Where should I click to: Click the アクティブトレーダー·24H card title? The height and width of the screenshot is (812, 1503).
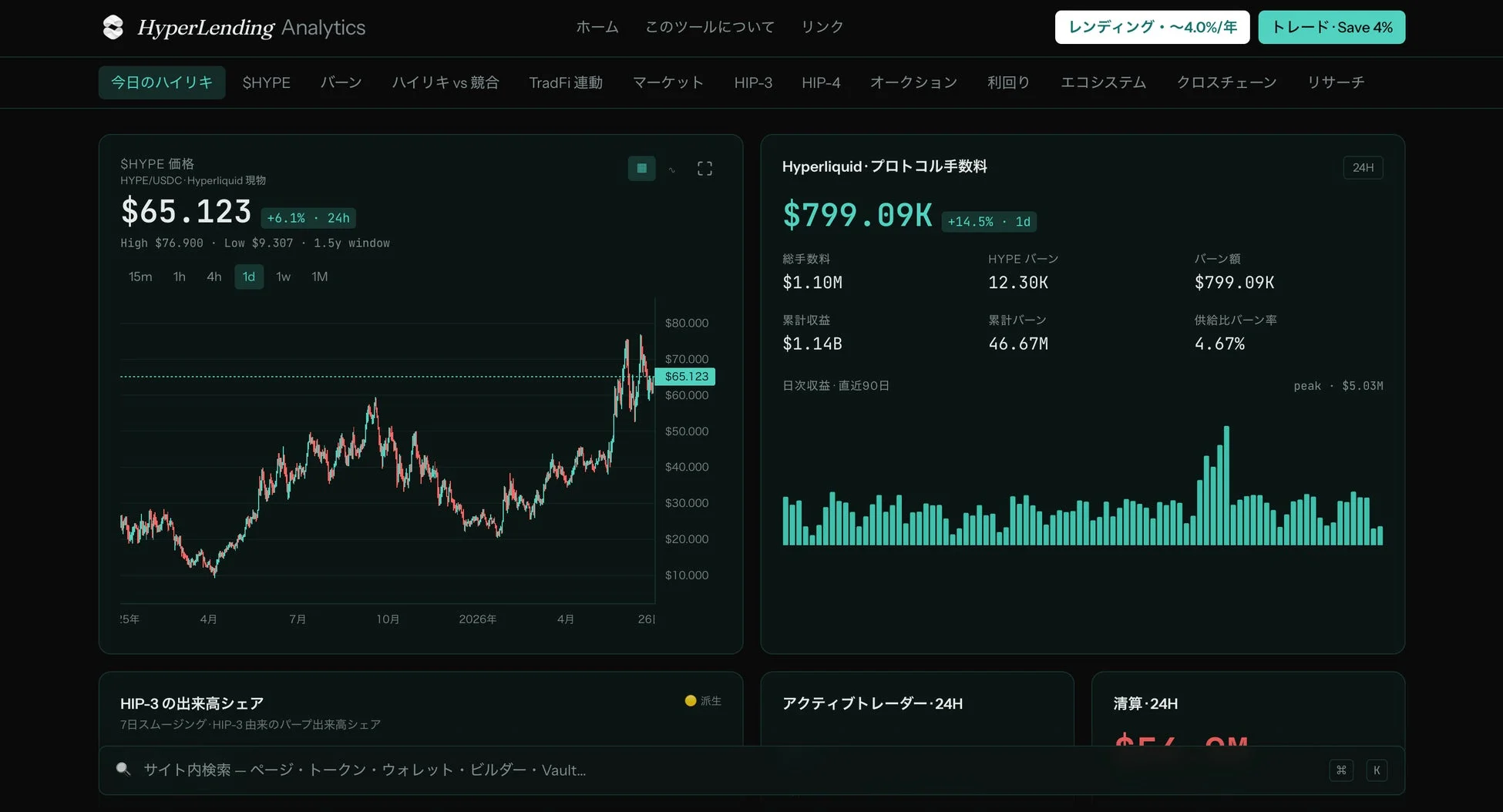click(873, 703)
